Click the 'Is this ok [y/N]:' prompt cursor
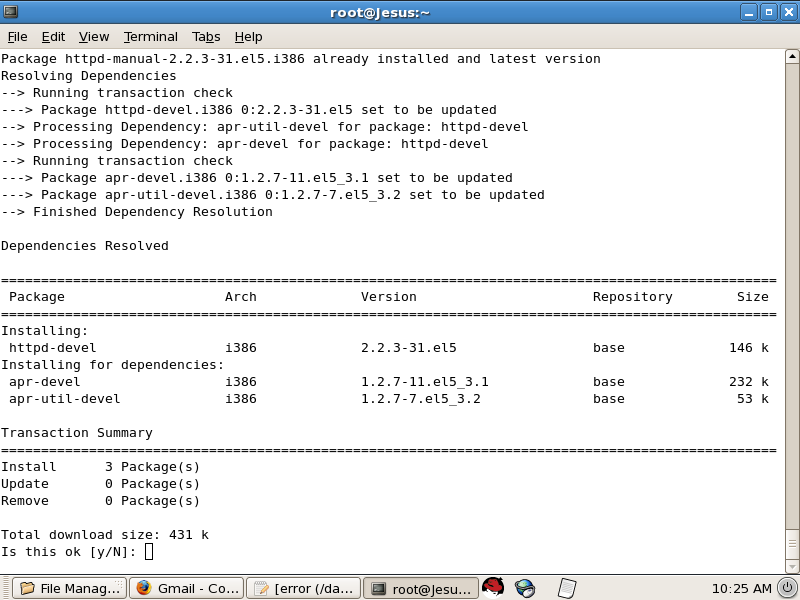 pos(149,552)
